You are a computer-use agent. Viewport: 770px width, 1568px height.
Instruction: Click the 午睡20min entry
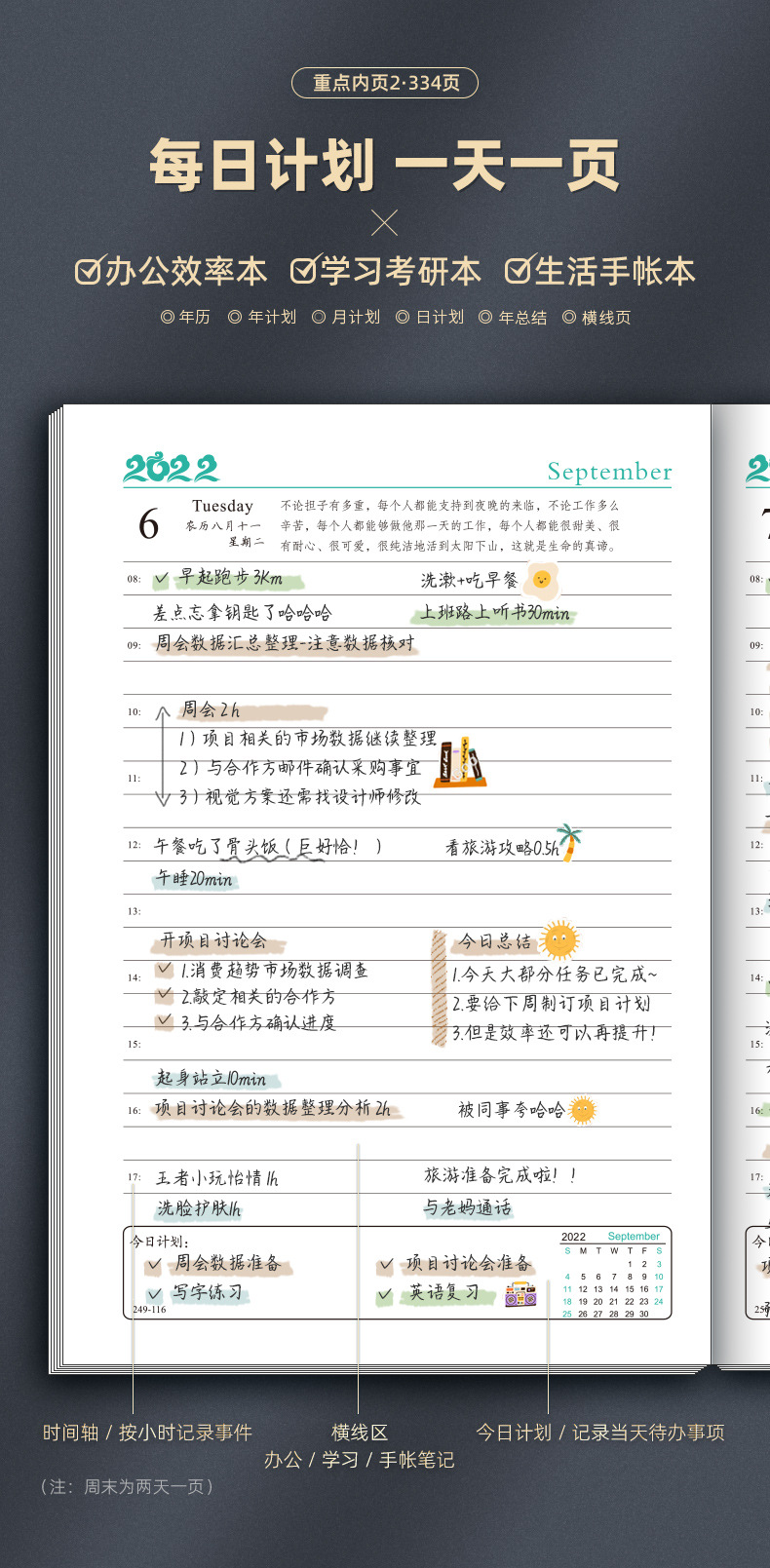click(195, 879)
